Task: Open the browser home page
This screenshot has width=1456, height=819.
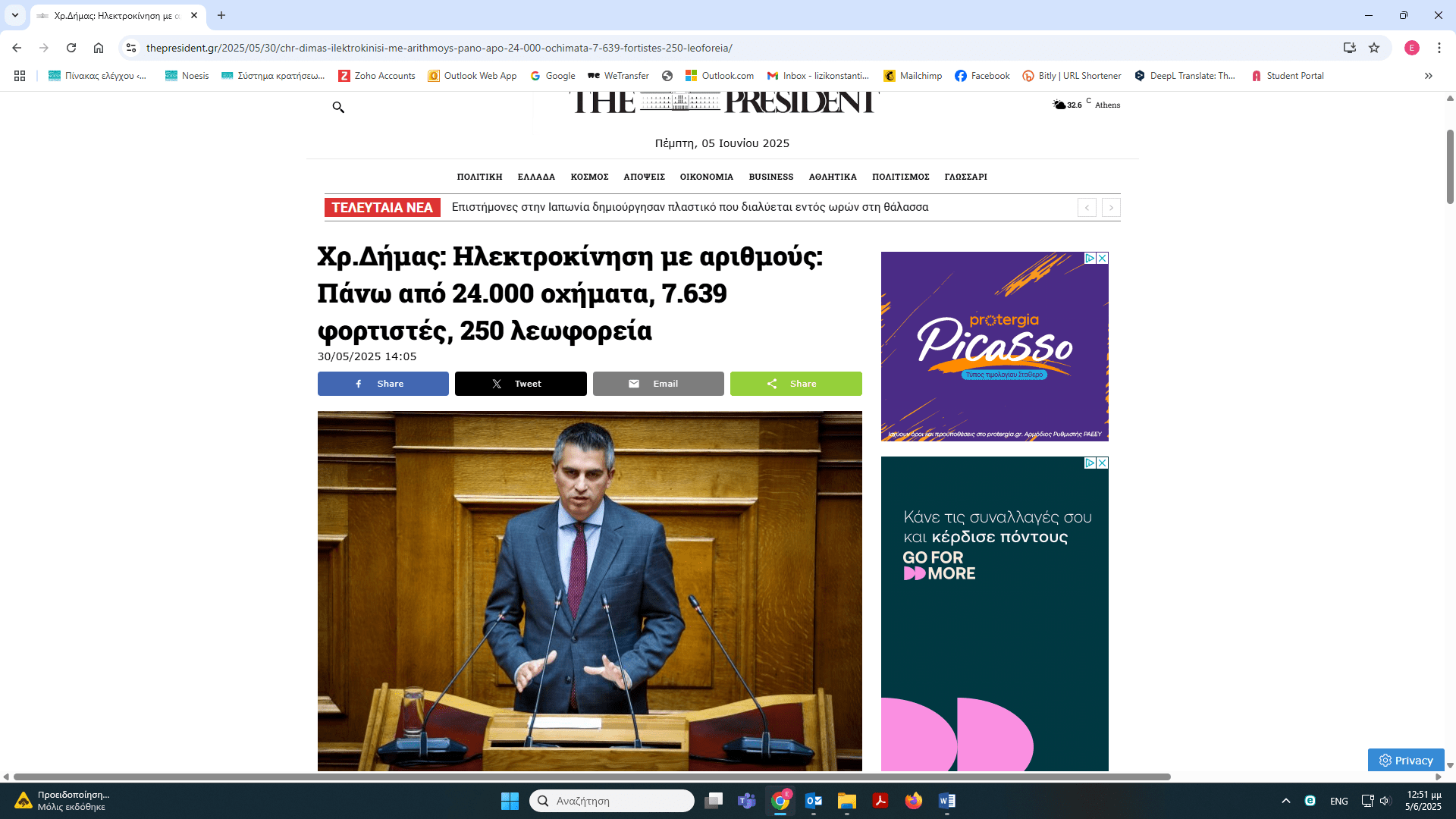Action: pyautogui.click(x=99, y=48)
